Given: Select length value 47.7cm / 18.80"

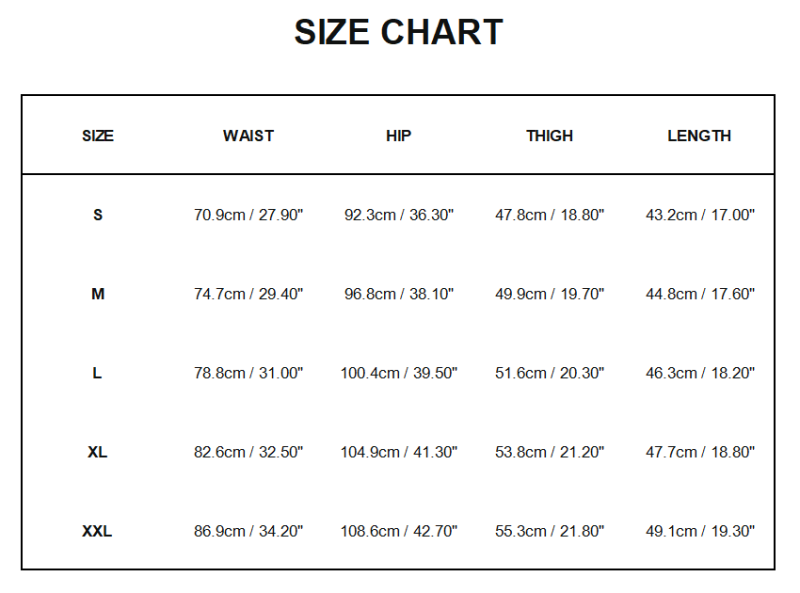Looking at the screenshot, I should coord(700,452).
